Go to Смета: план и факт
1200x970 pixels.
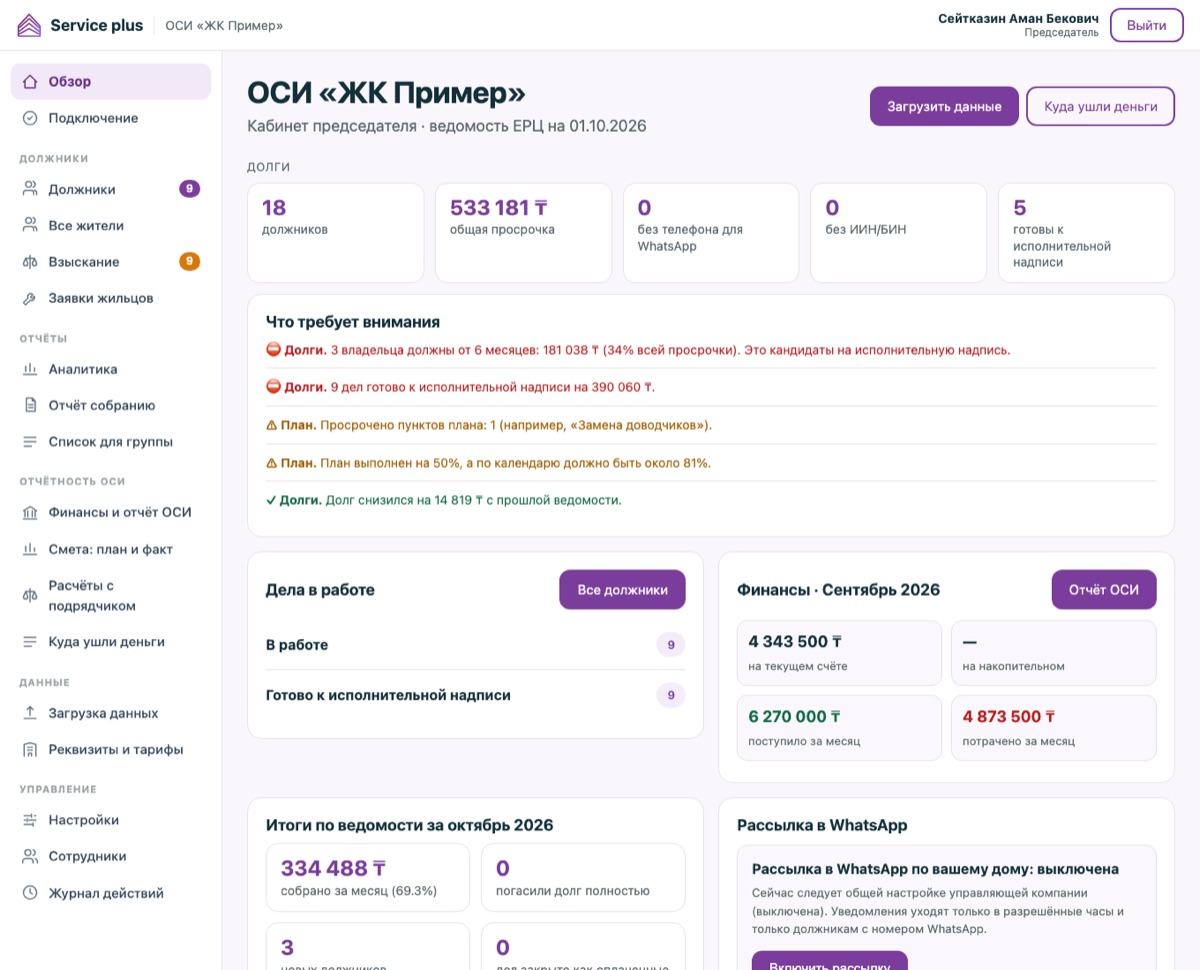[x=111, y=549]
